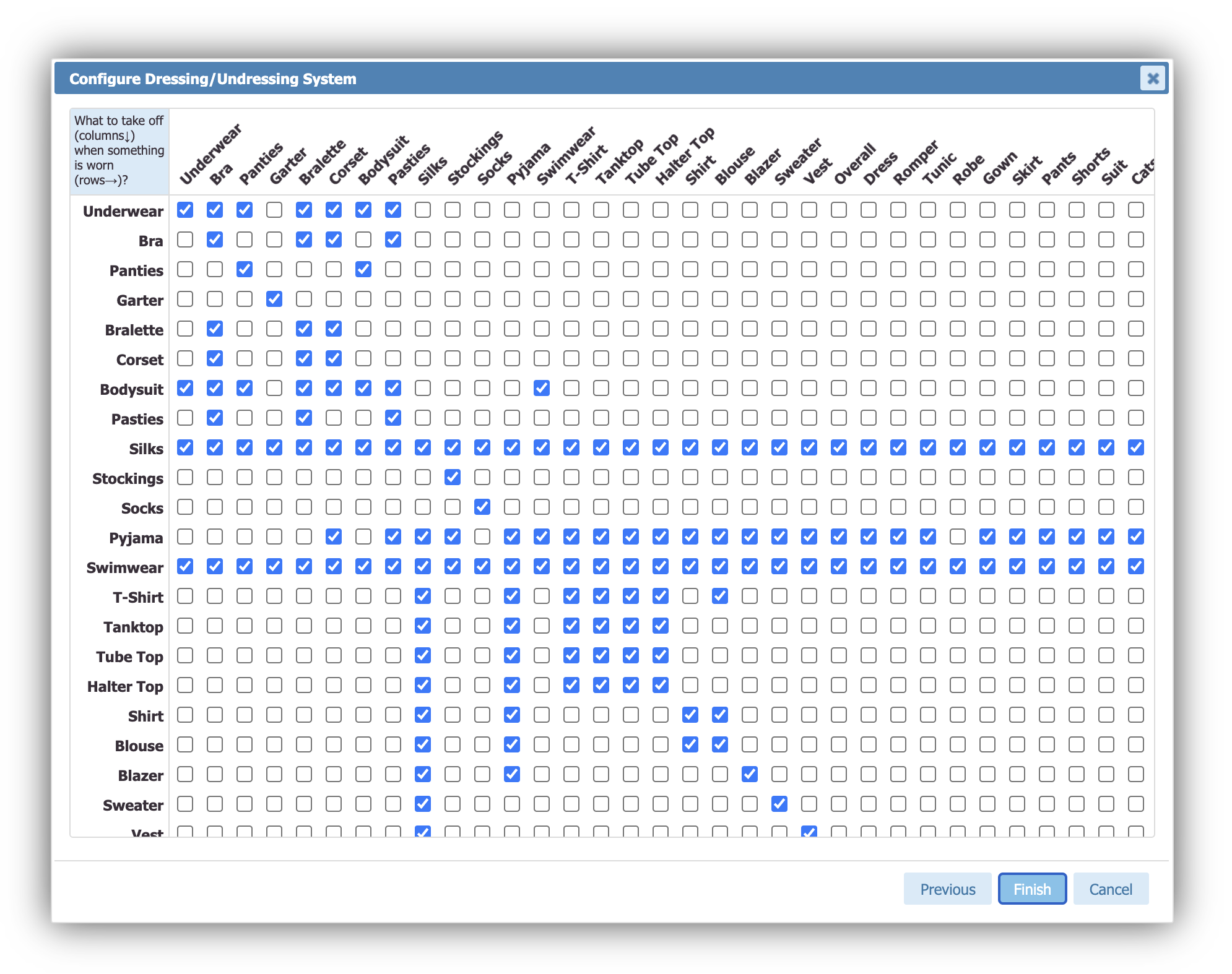Uncheck Garter row, Garter column checkbox
Image resolution: width=1232 pixels, height=974 pixels.
click(x=274, y=299)
